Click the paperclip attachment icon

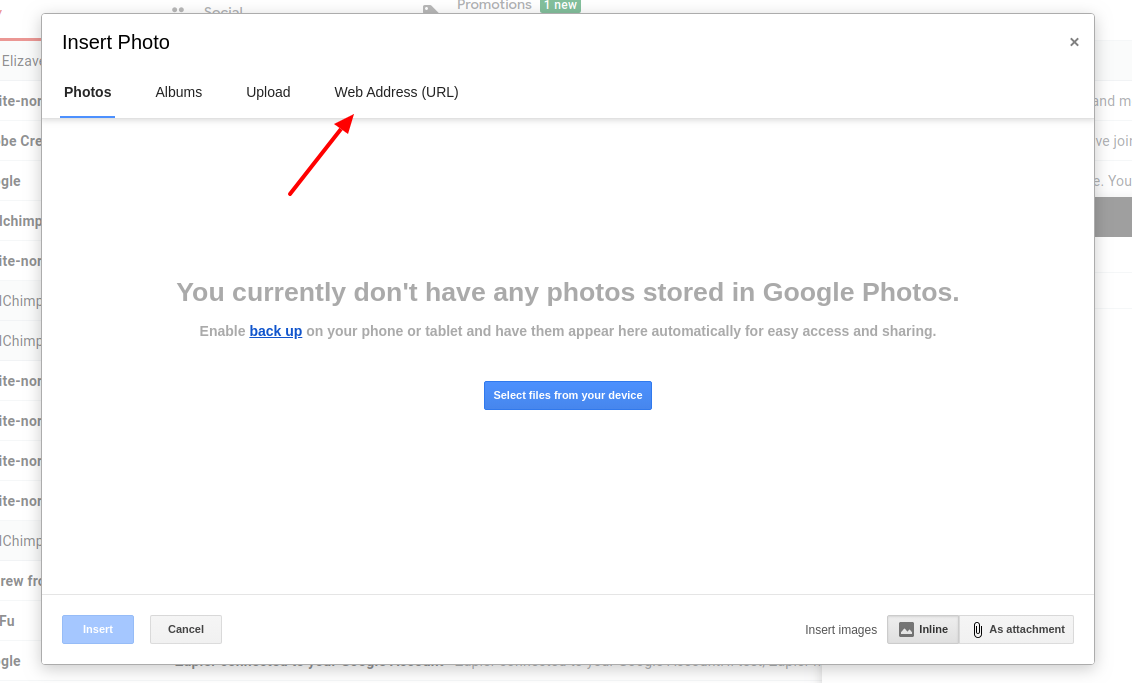click(978, 630)
